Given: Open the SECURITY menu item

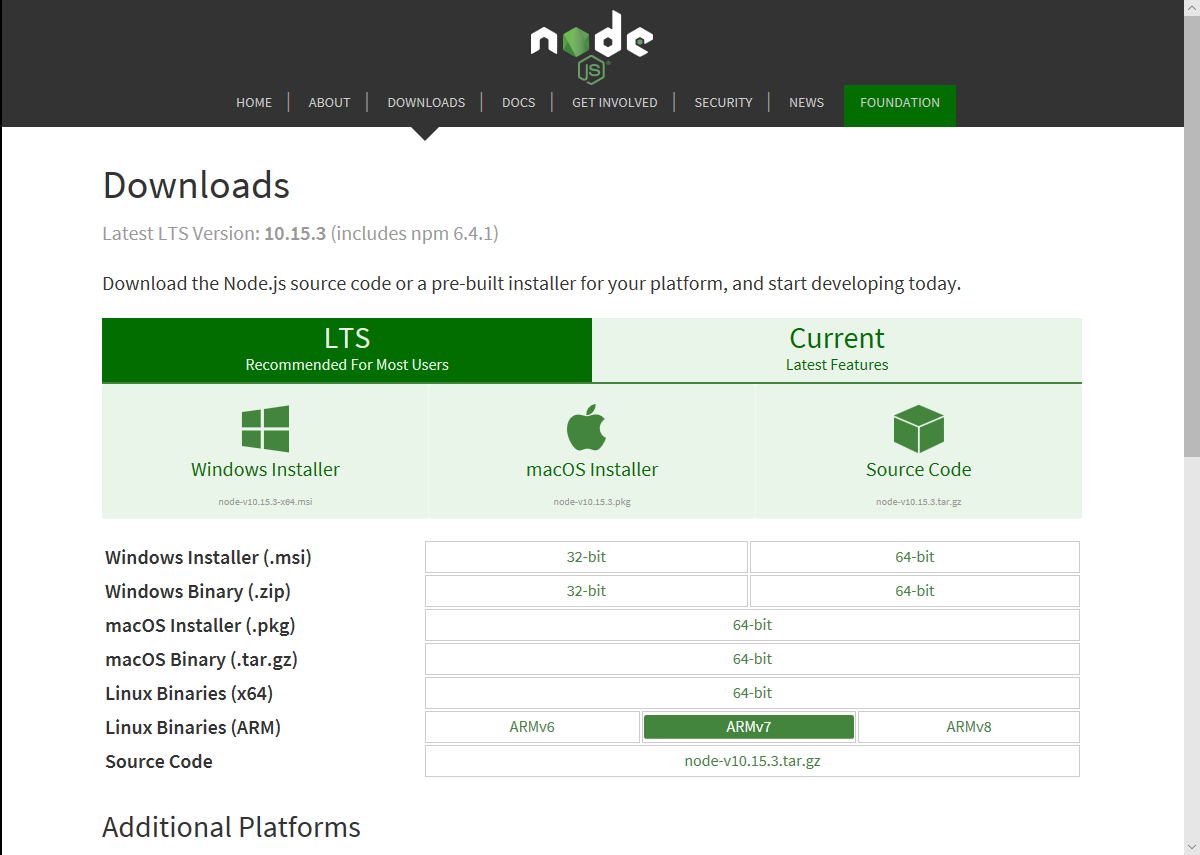Looking at the screenshot, I should coord(723,103).
